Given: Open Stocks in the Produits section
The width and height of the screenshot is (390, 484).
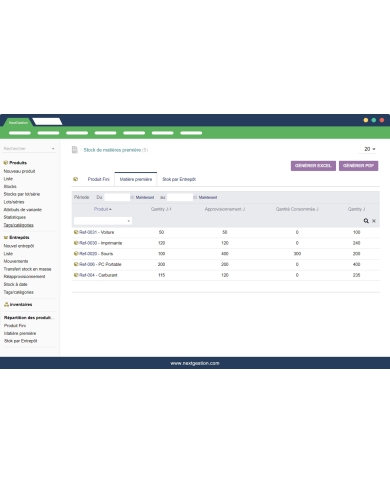Looking at the screenshot, I should [10, 186].
